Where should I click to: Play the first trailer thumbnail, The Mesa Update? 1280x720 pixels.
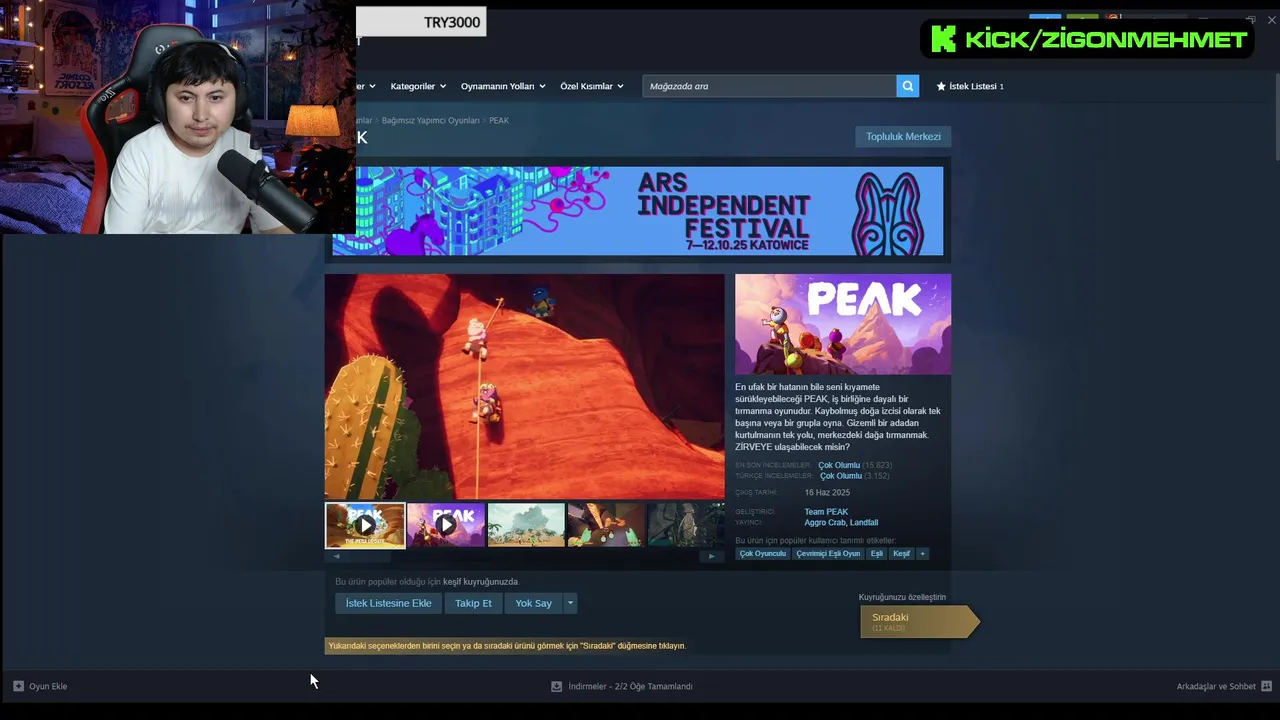(365, 525)
